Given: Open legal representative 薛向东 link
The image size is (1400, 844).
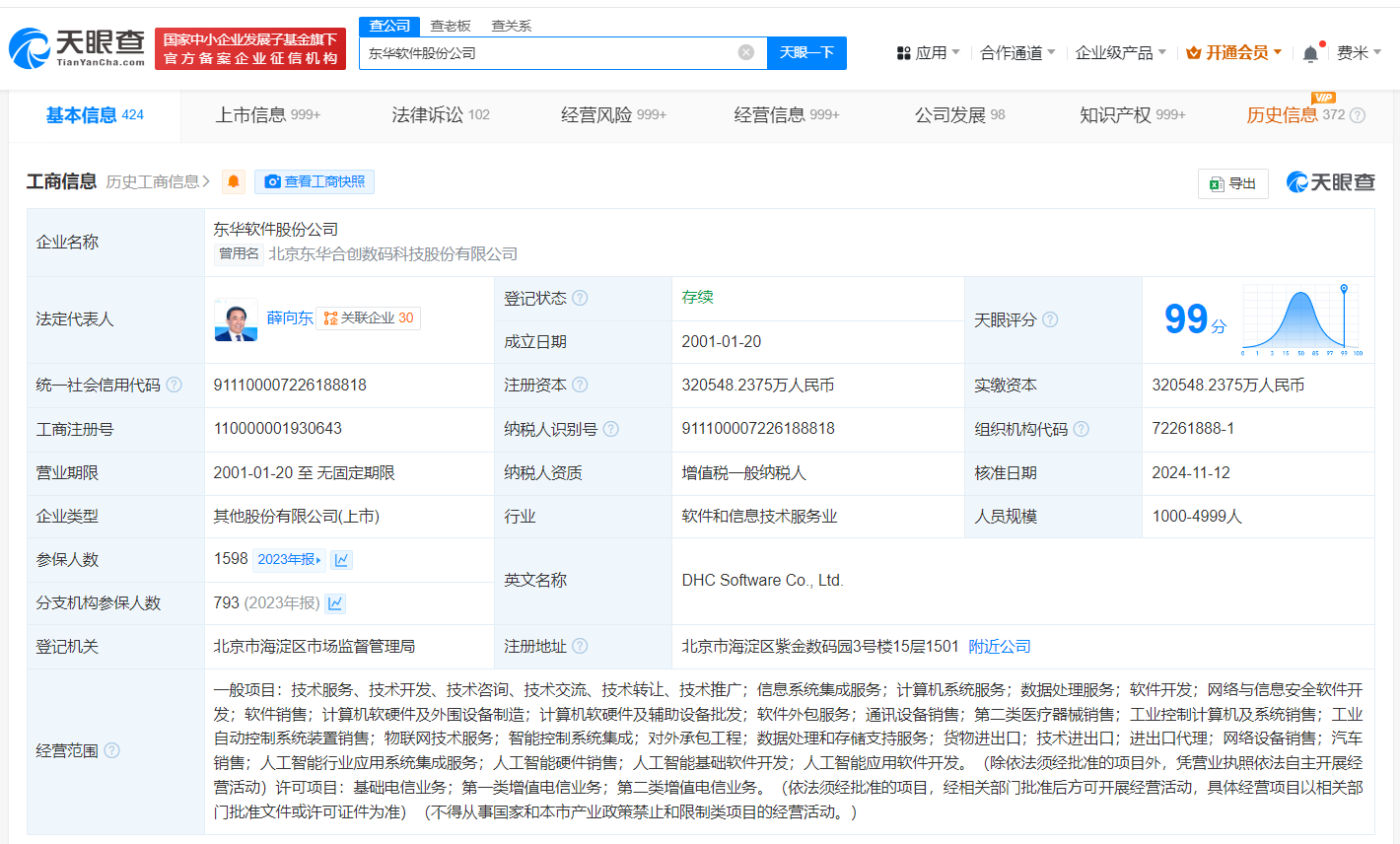Looking at the screenshot, I should (x=290, y=317).
